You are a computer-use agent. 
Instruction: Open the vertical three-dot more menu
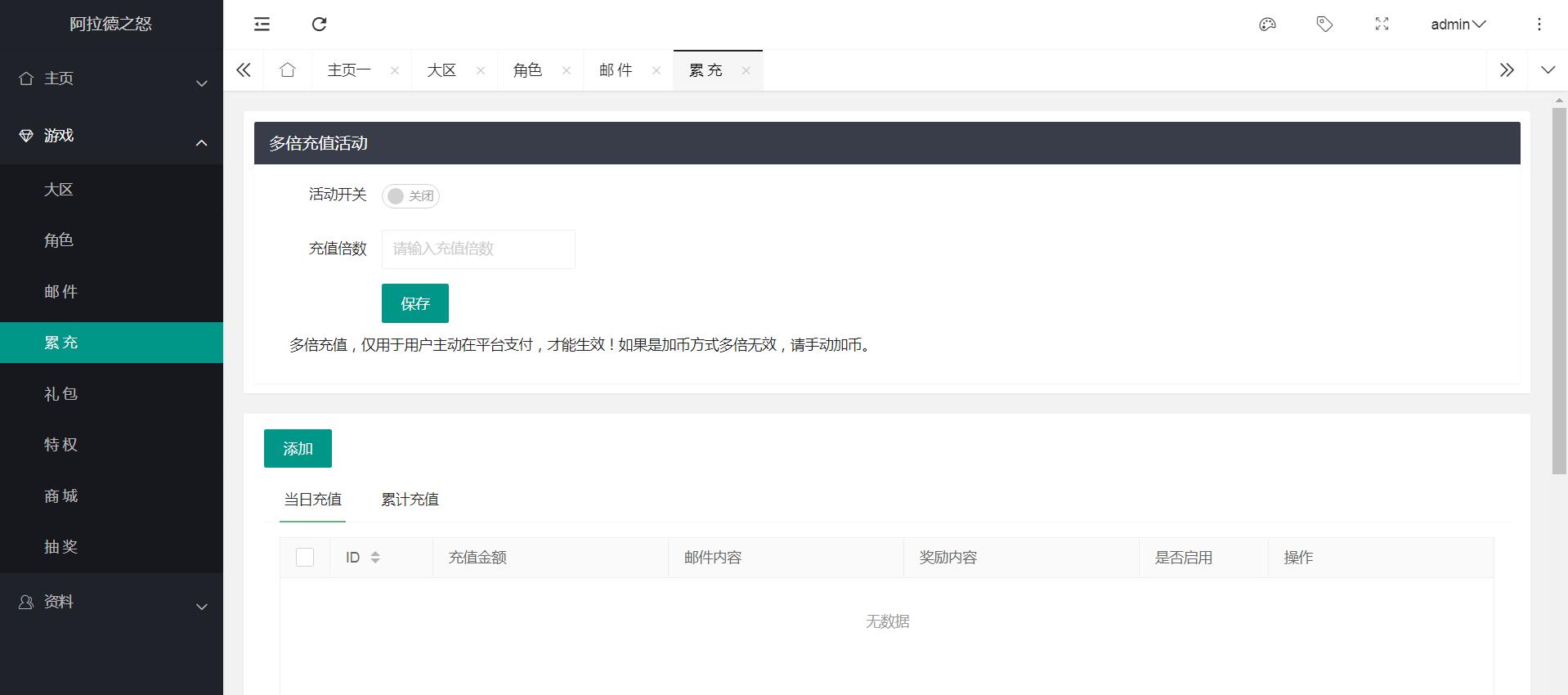pos(1539,25)
